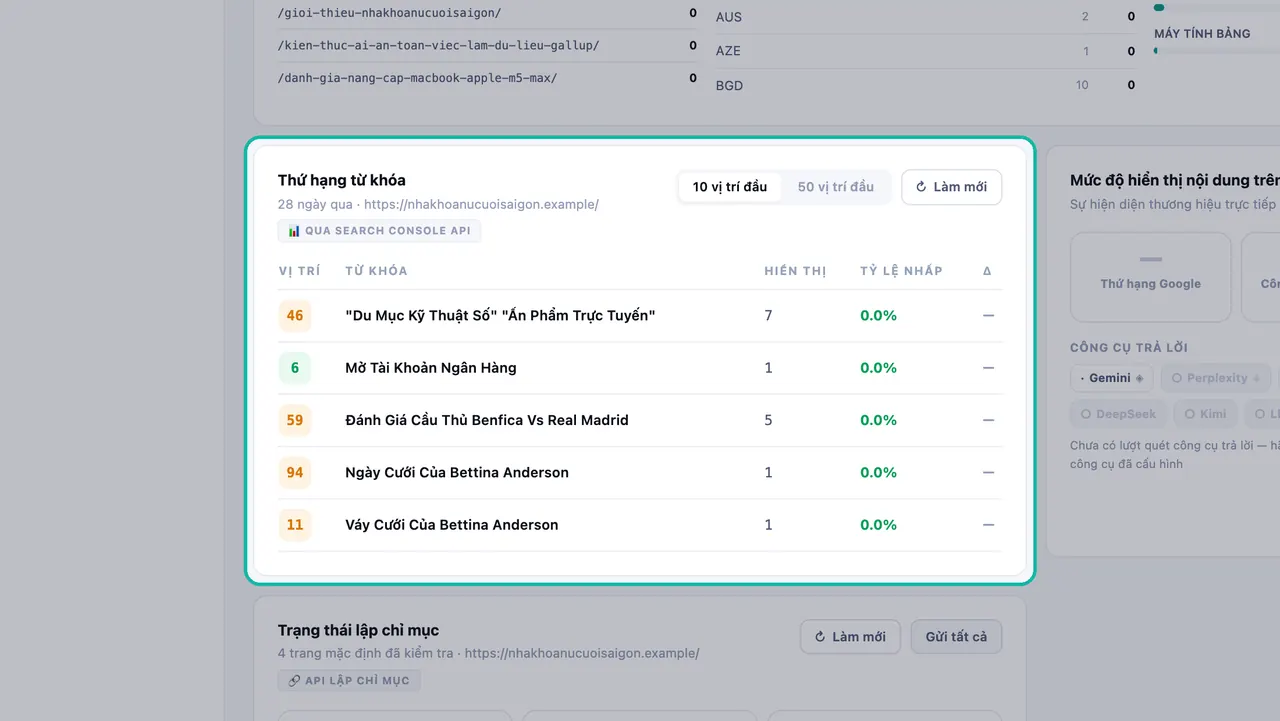This screenshot has height=721, width=1280.
Task: Sort table by Hiển thị column header
Action: 795,271
